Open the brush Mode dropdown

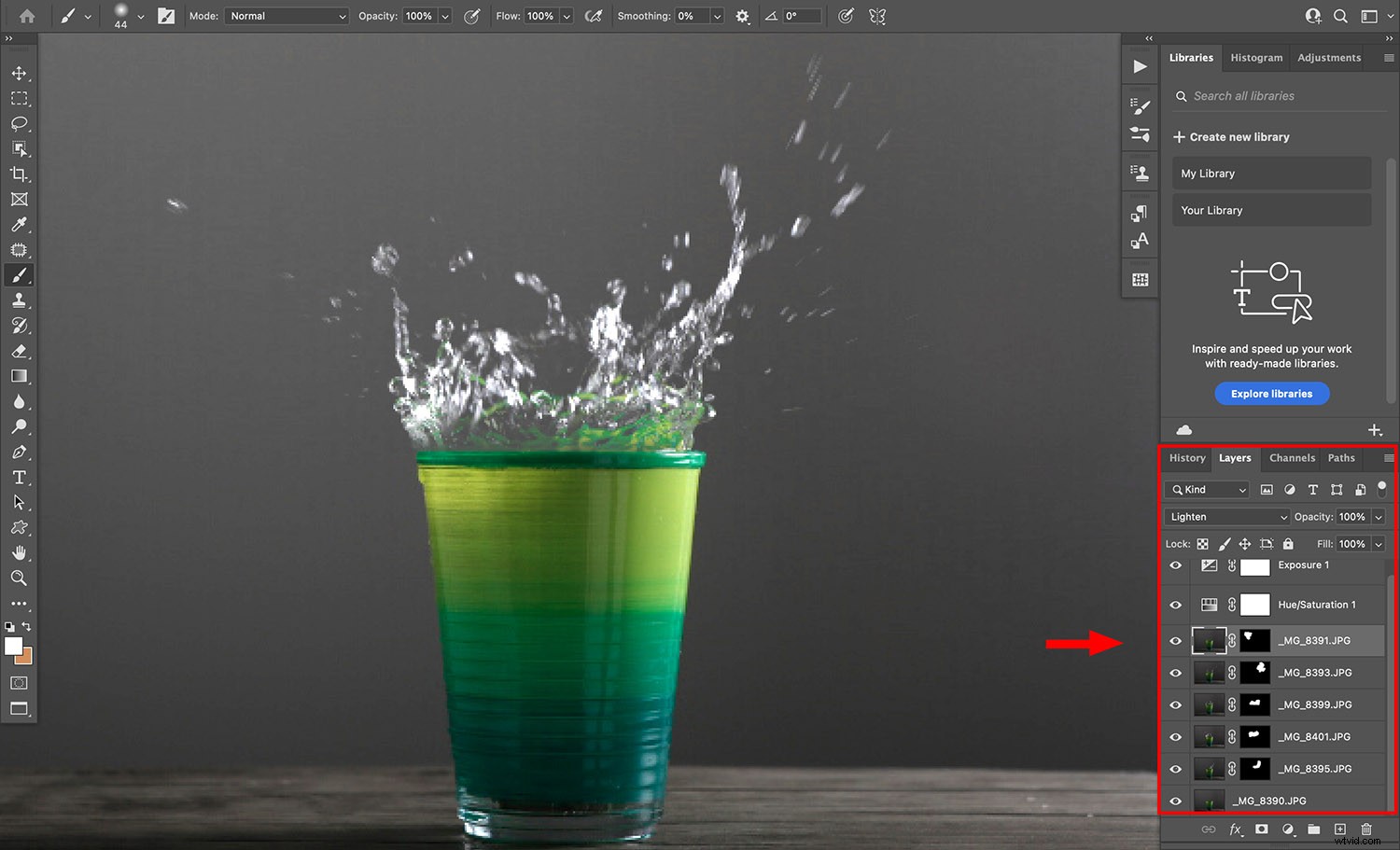pos(287,15)
